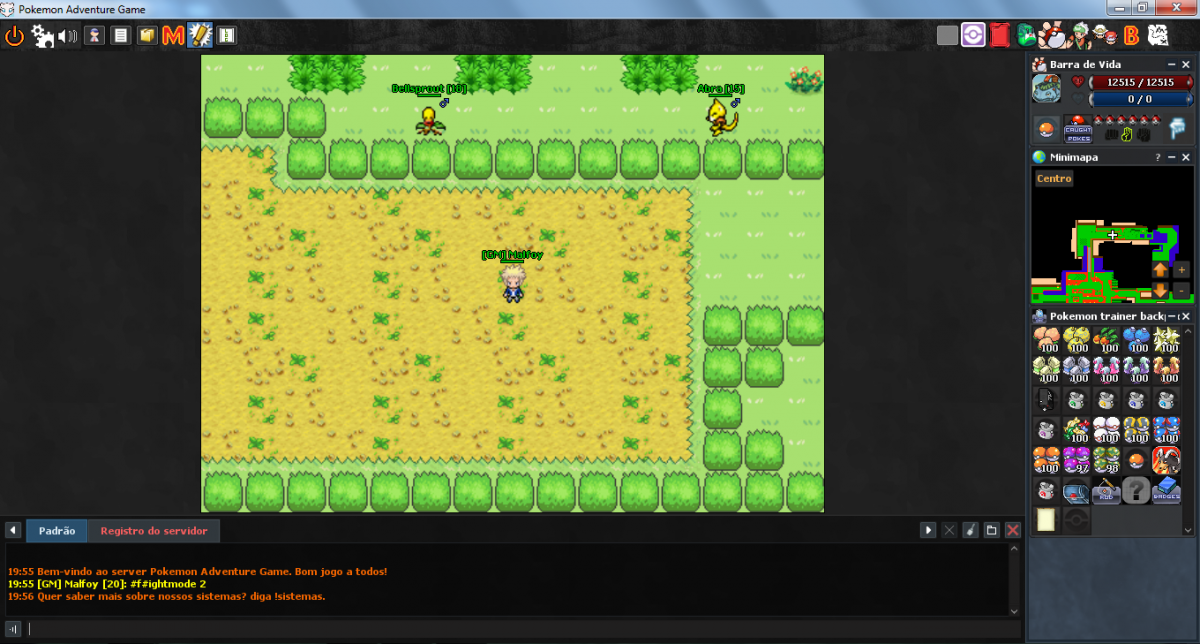Select the Ultra Ball stack in backpack
Viewport: 1200px width, 644px height.
point(1137,431)
